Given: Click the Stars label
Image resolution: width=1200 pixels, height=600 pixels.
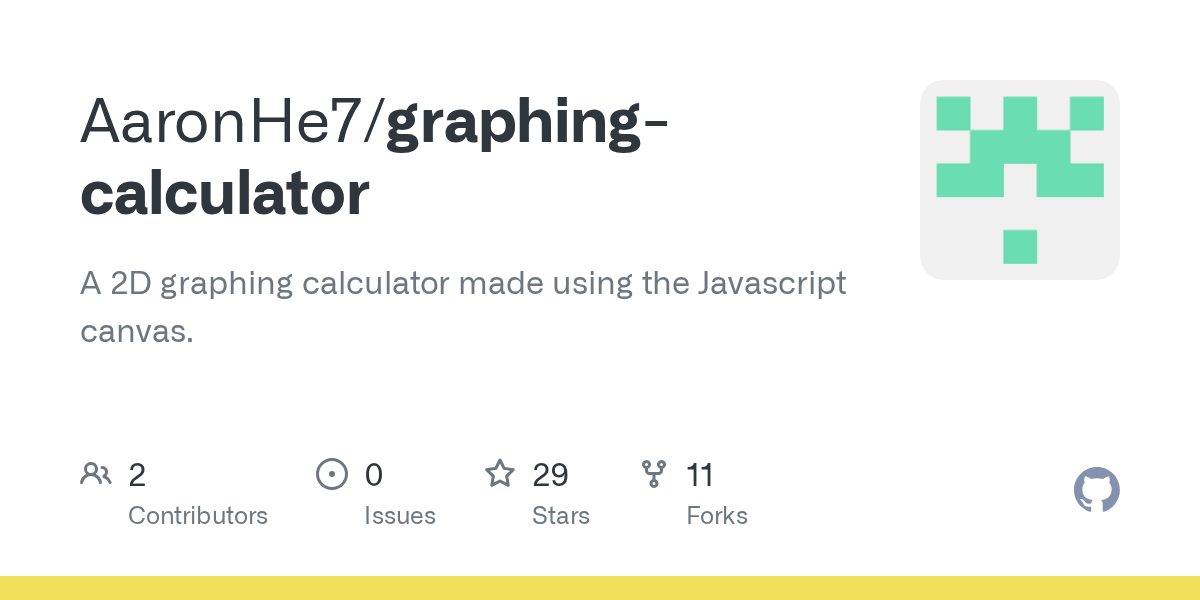Looking at the screenshot, I should click(561, 516).
